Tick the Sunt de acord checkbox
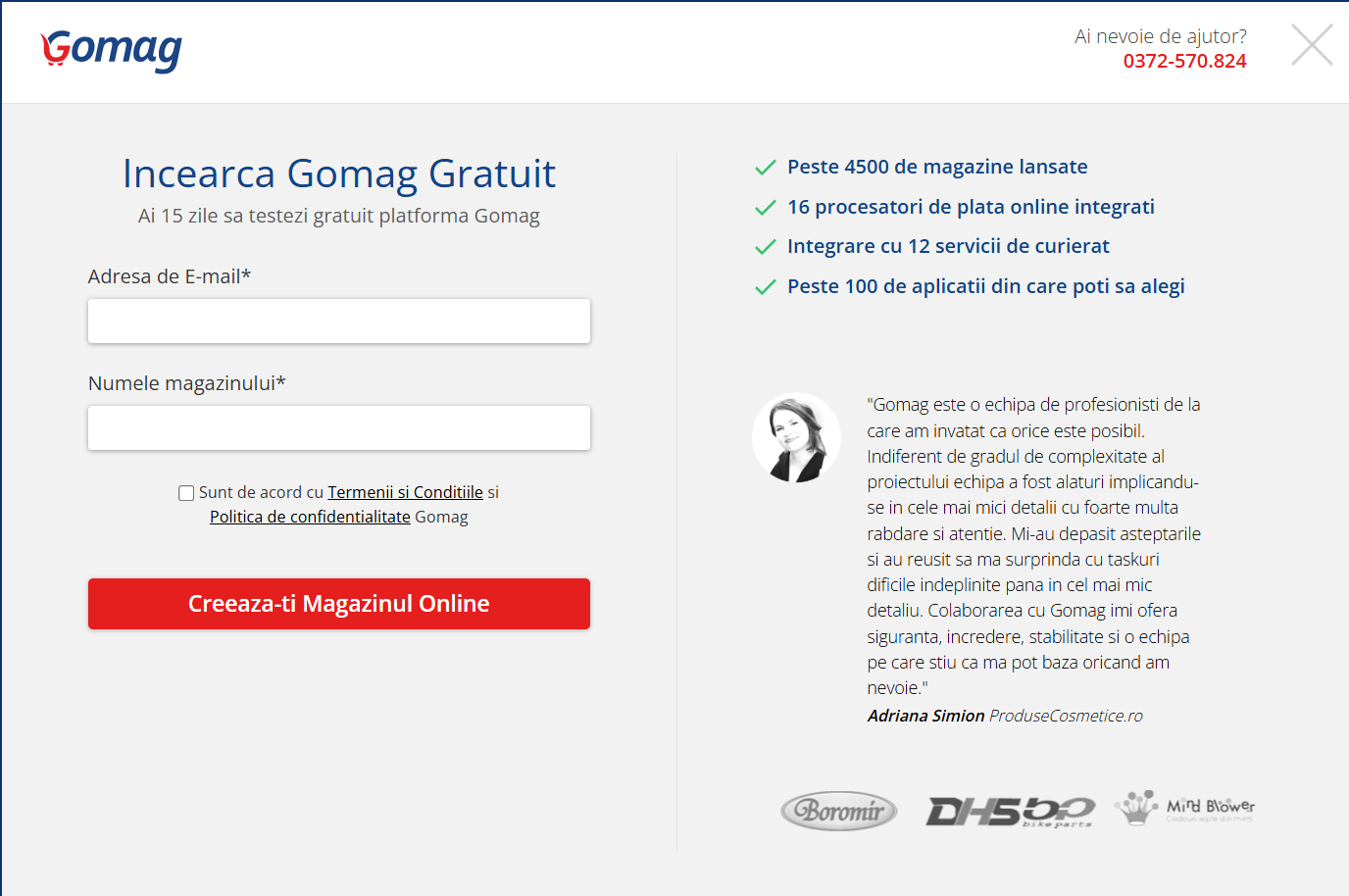Screen dimensions: 1349x896 click(186, 493)
